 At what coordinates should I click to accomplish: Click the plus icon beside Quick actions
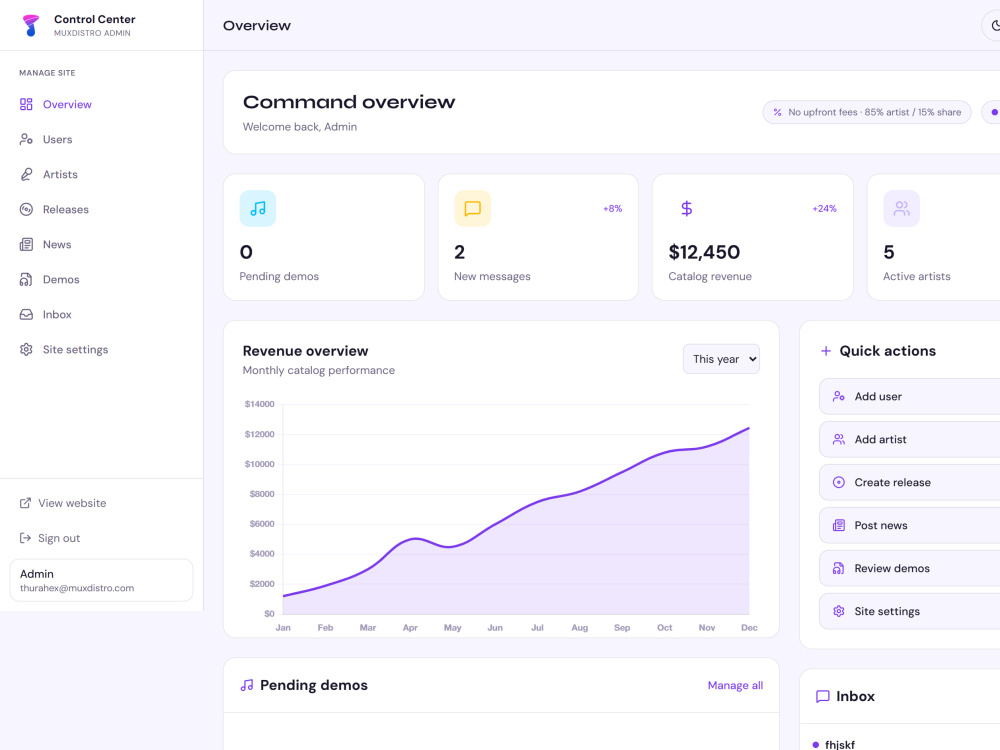click(x=826, y=351)
